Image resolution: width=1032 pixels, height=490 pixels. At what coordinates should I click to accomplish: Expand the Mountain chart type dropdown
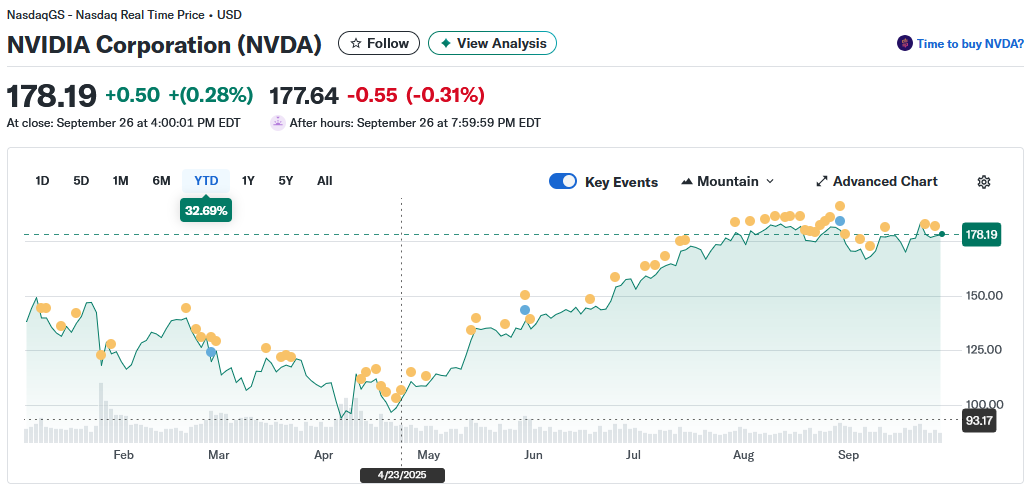769,181
